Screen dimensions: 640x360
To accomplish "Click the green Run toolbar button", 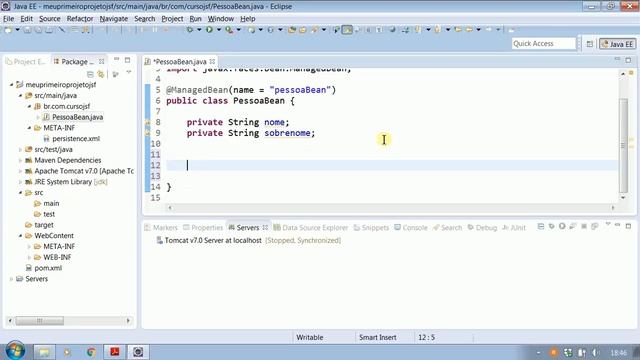I will pyautogui.click(x=209, y=30).
